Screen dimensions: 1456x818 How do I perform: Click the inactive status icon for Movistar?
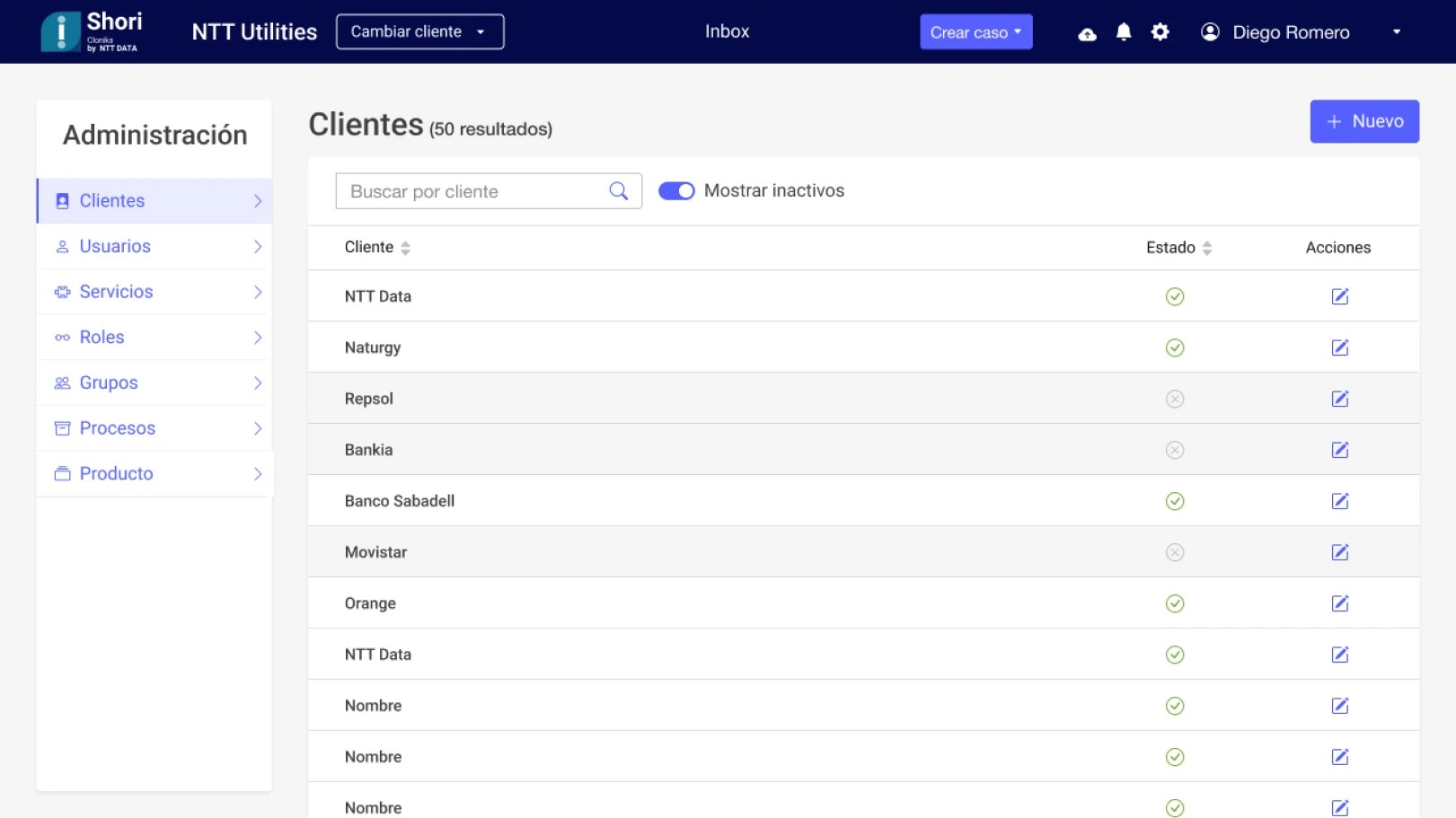[1174, 552]
